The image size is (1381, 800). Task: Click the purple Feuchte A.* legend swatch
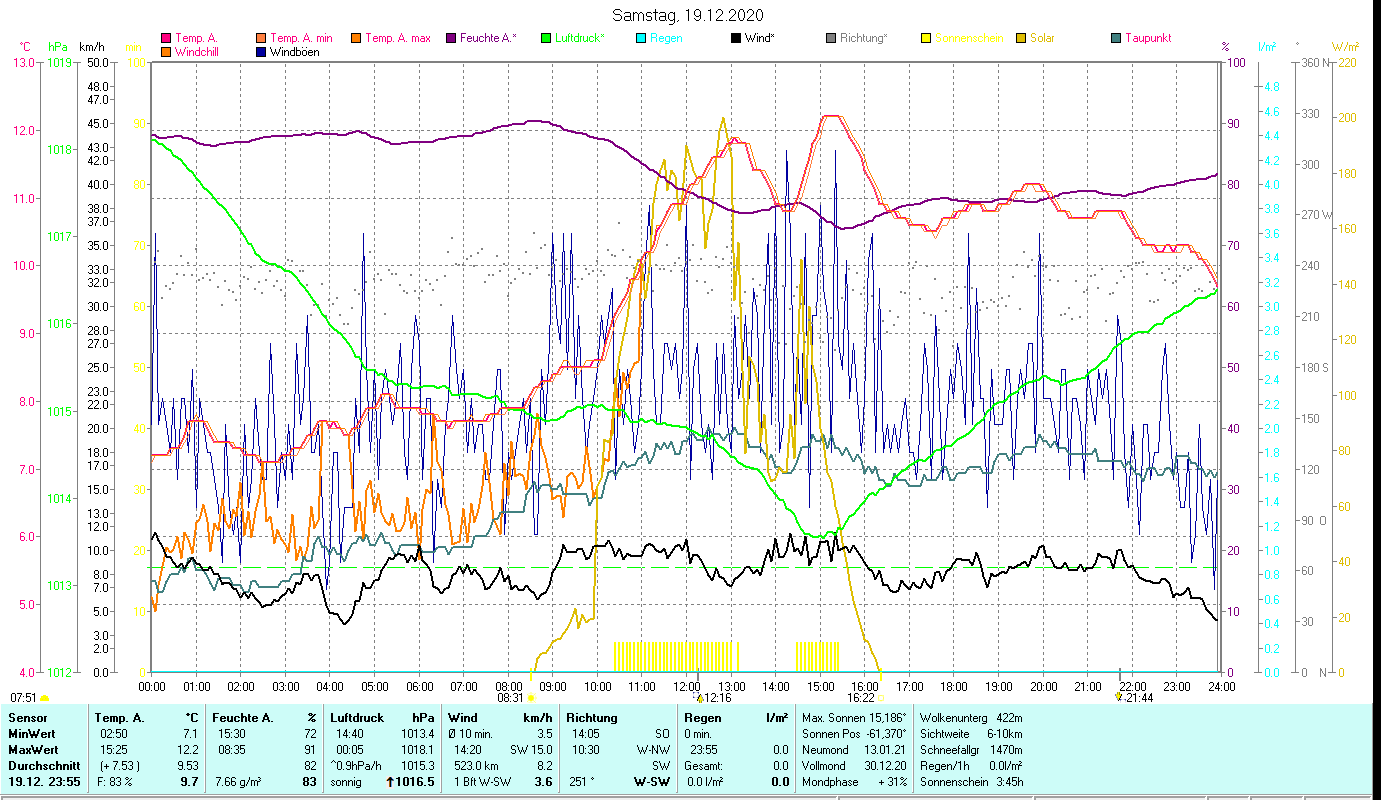coord(450,39)
